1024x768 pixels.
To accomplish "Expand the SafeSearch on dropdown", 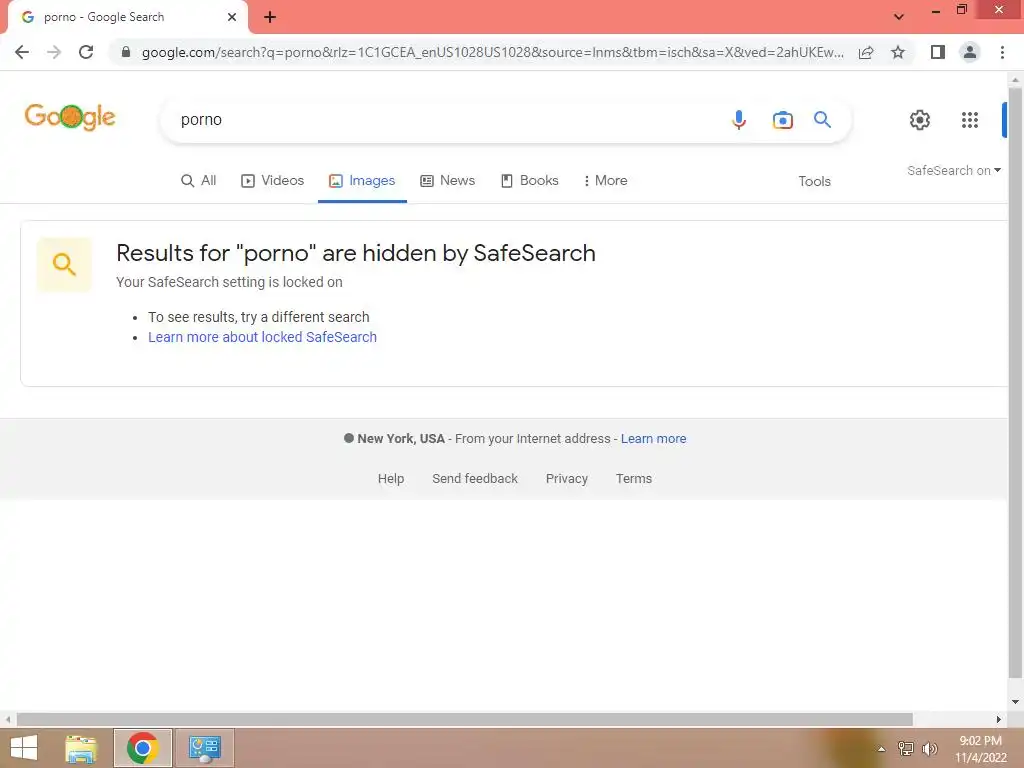I will coord(953,170).
